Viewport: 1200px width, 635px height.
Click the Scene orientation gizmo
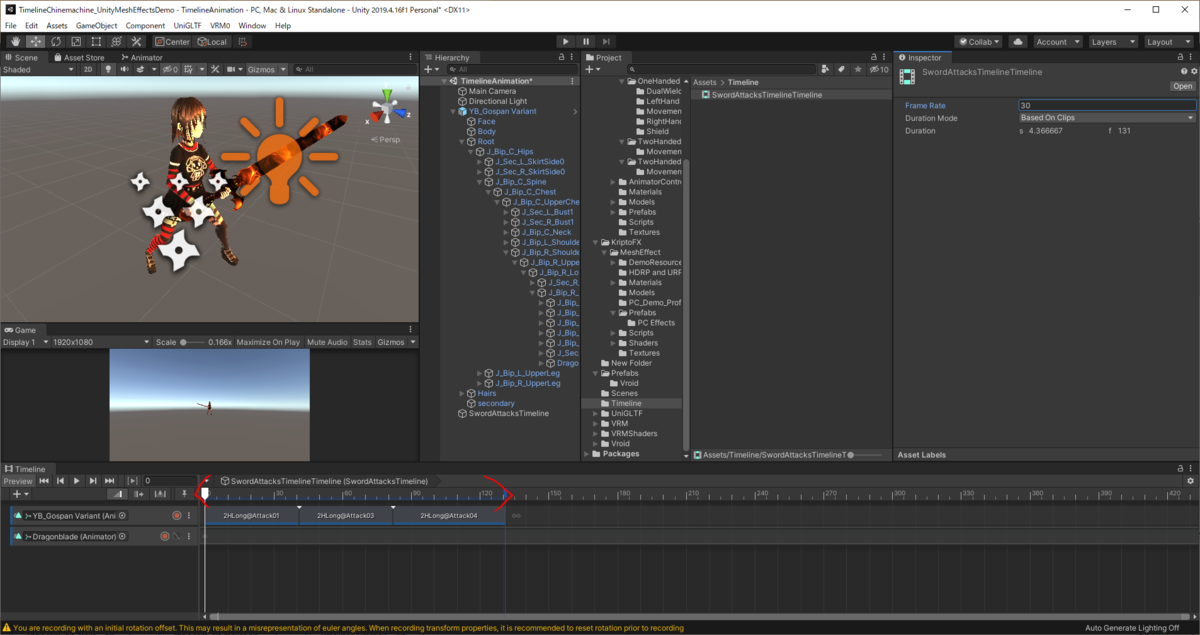point(385,108)
